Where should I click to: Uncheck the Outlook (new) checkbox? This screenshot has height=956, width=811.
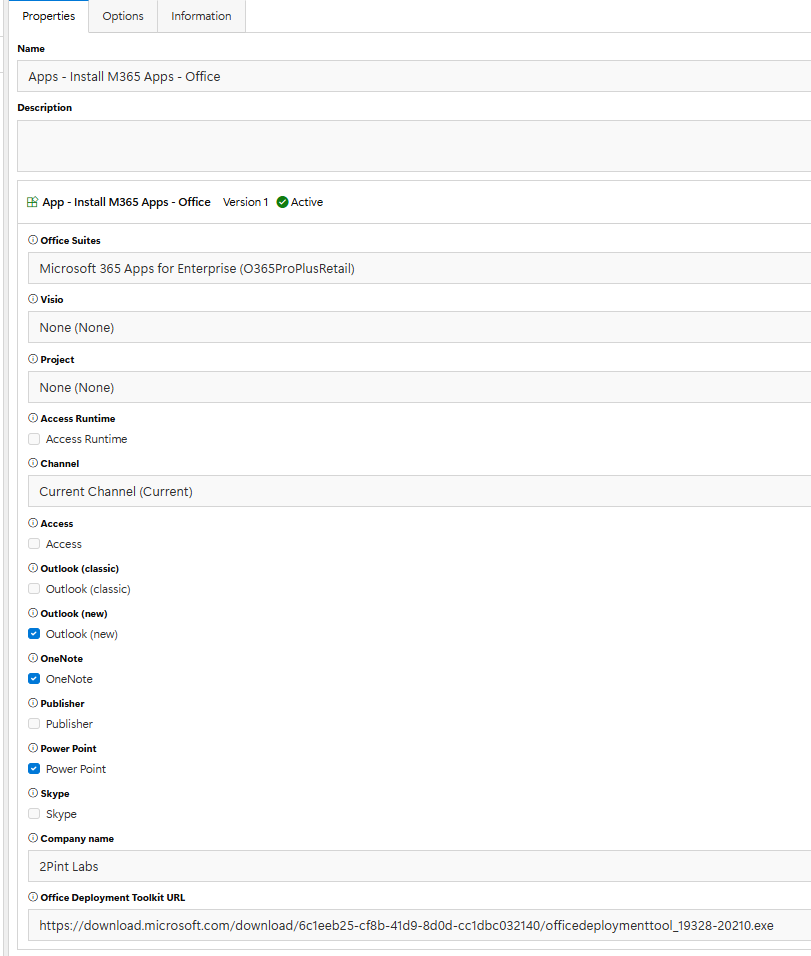coord(34,634)
